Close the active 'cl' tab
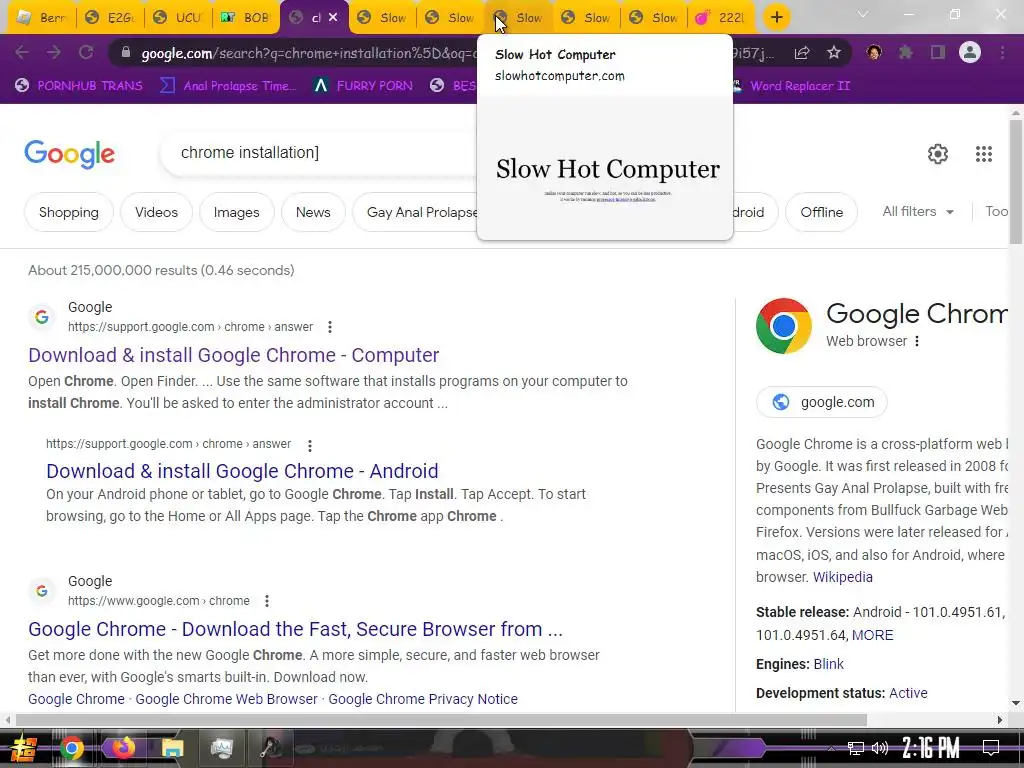This screenshot has width=1024, height=768. coord(333,18)
